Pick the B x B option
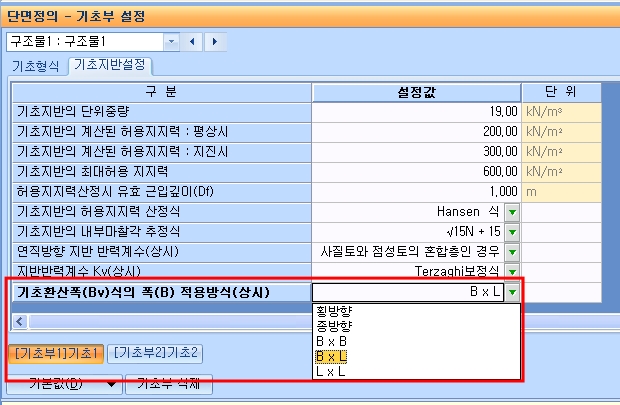 tap(331, 341)
